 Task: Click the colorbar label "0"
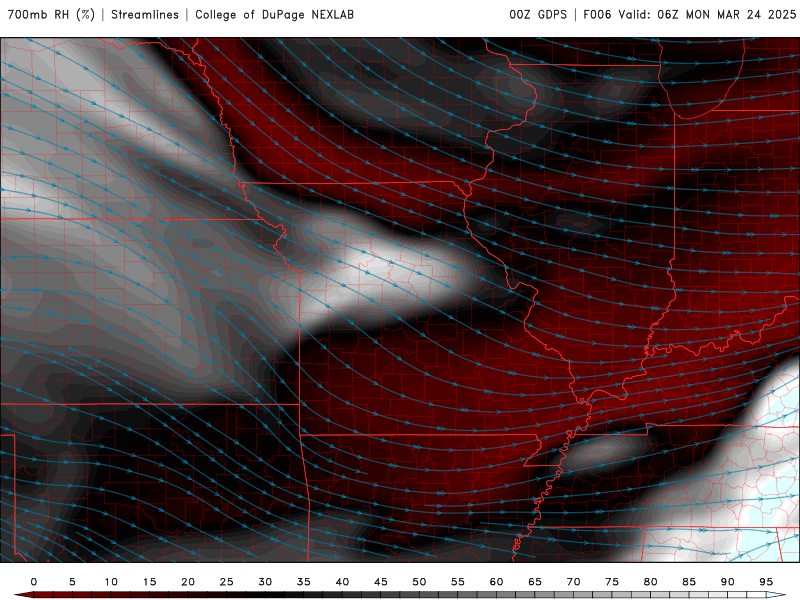(34, 582)
